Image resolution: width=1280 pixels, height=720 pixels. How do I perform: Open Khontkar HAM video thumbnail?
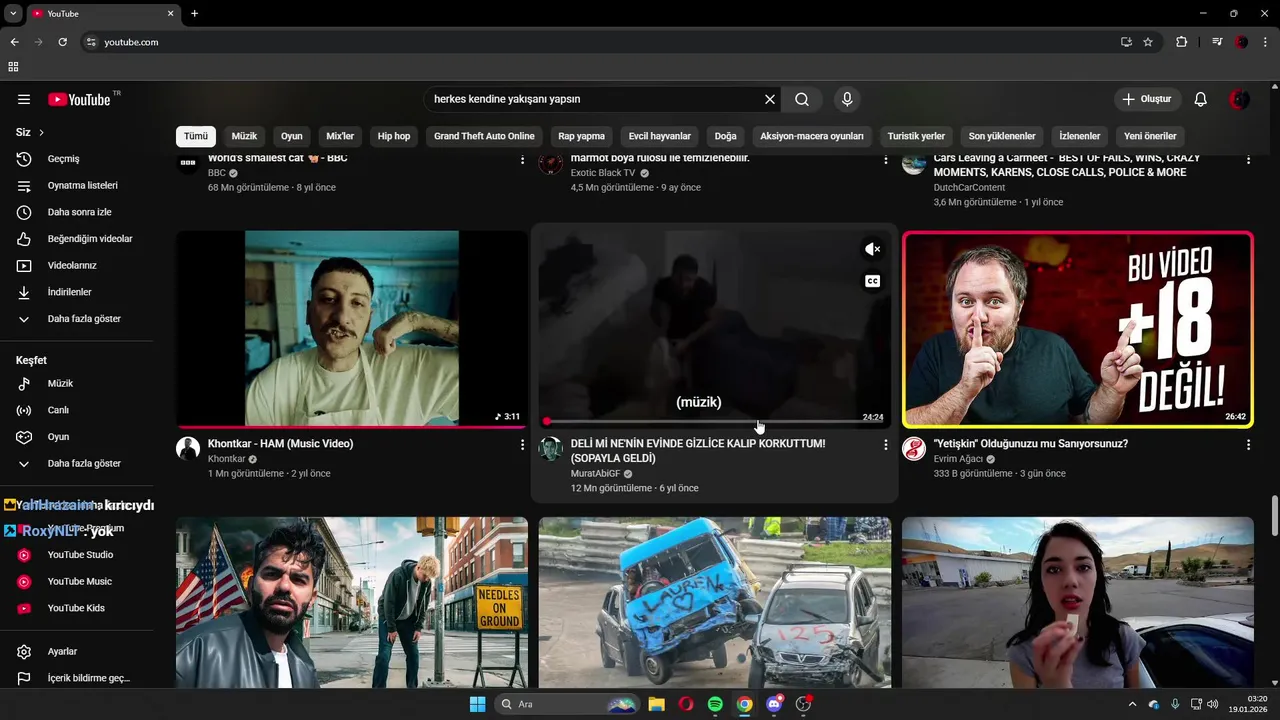(x=352, y=329)
